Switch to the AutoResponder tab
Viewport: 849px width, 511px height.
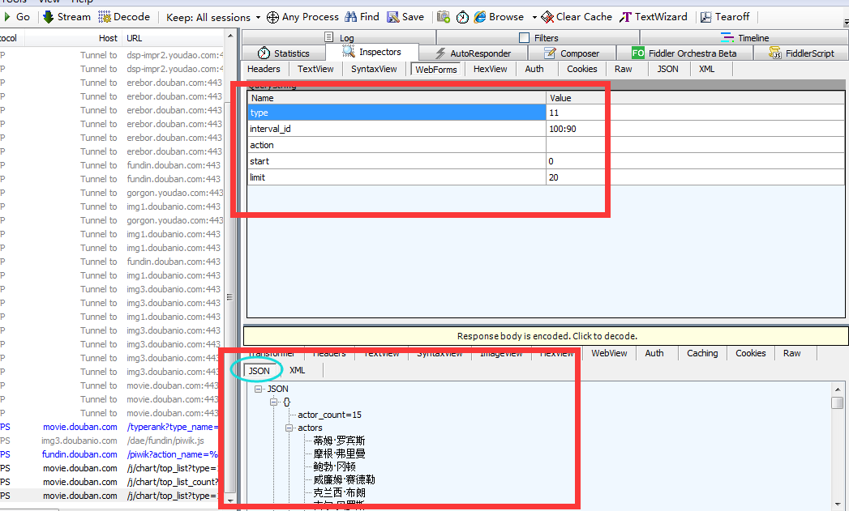pyautogui.click(x=473, y=53)
